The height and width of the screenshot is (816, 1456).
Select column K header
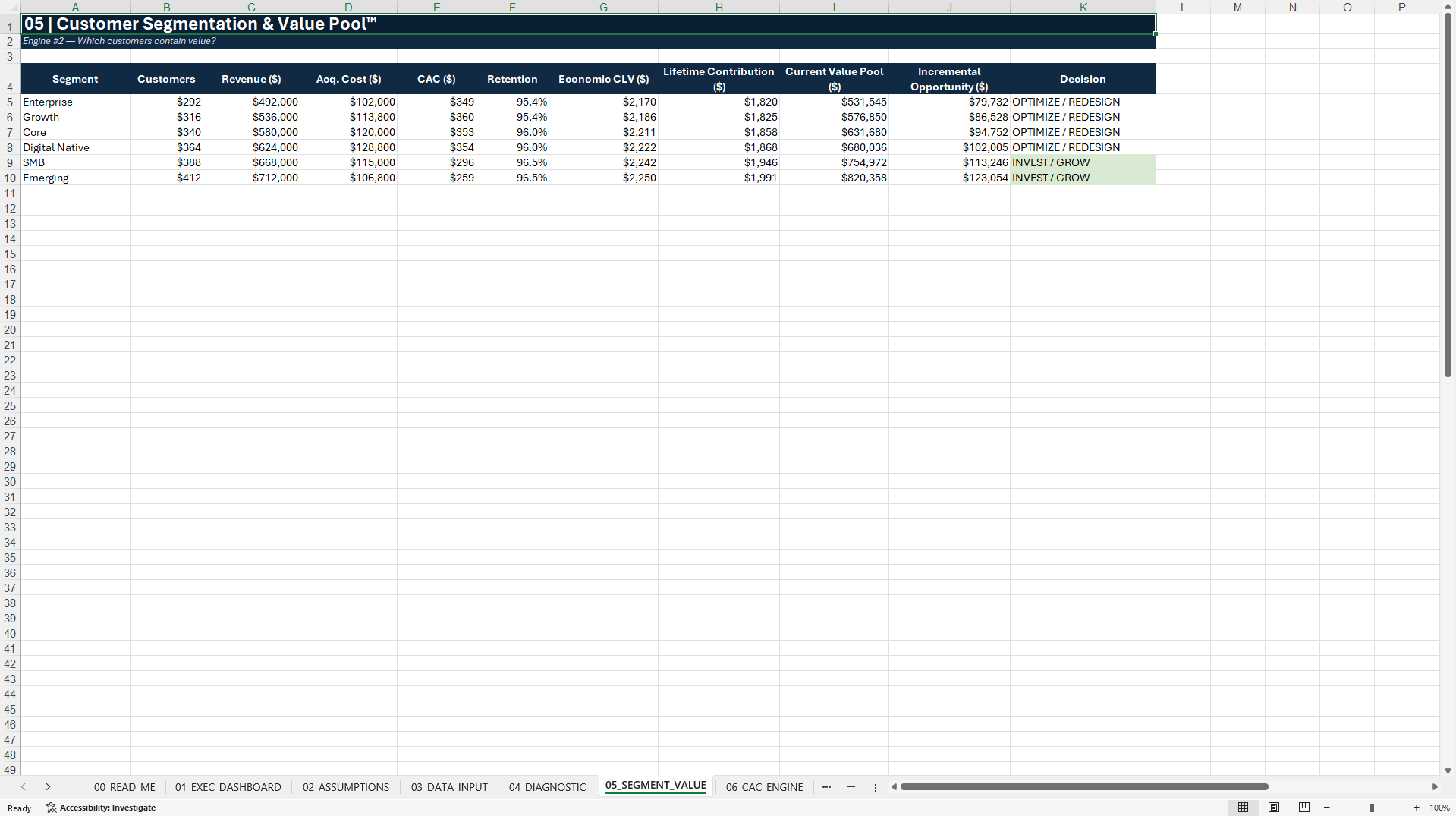(x=1083, y=7)
